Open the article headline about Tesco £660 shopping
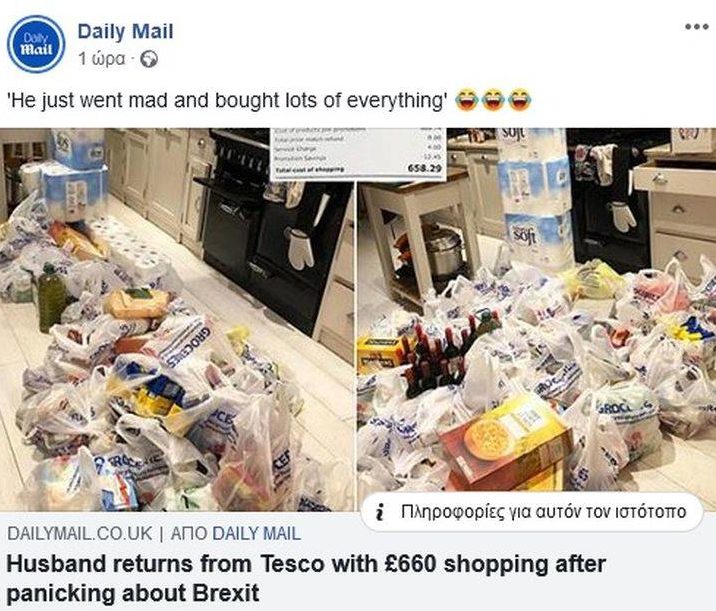Viewport: 716px width, 611px height. [x=306, y=579]
